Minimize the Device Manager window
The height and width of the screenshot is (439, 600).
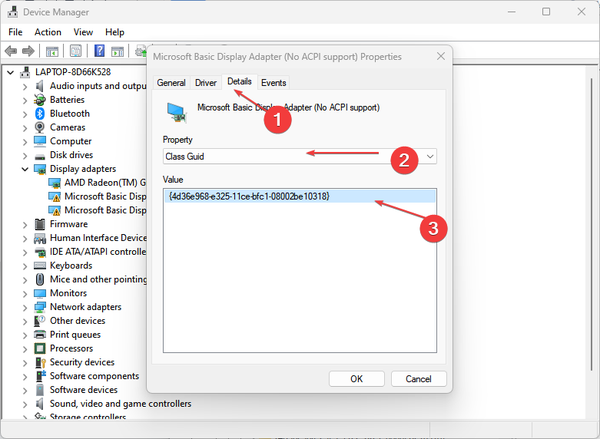(512, 12)
